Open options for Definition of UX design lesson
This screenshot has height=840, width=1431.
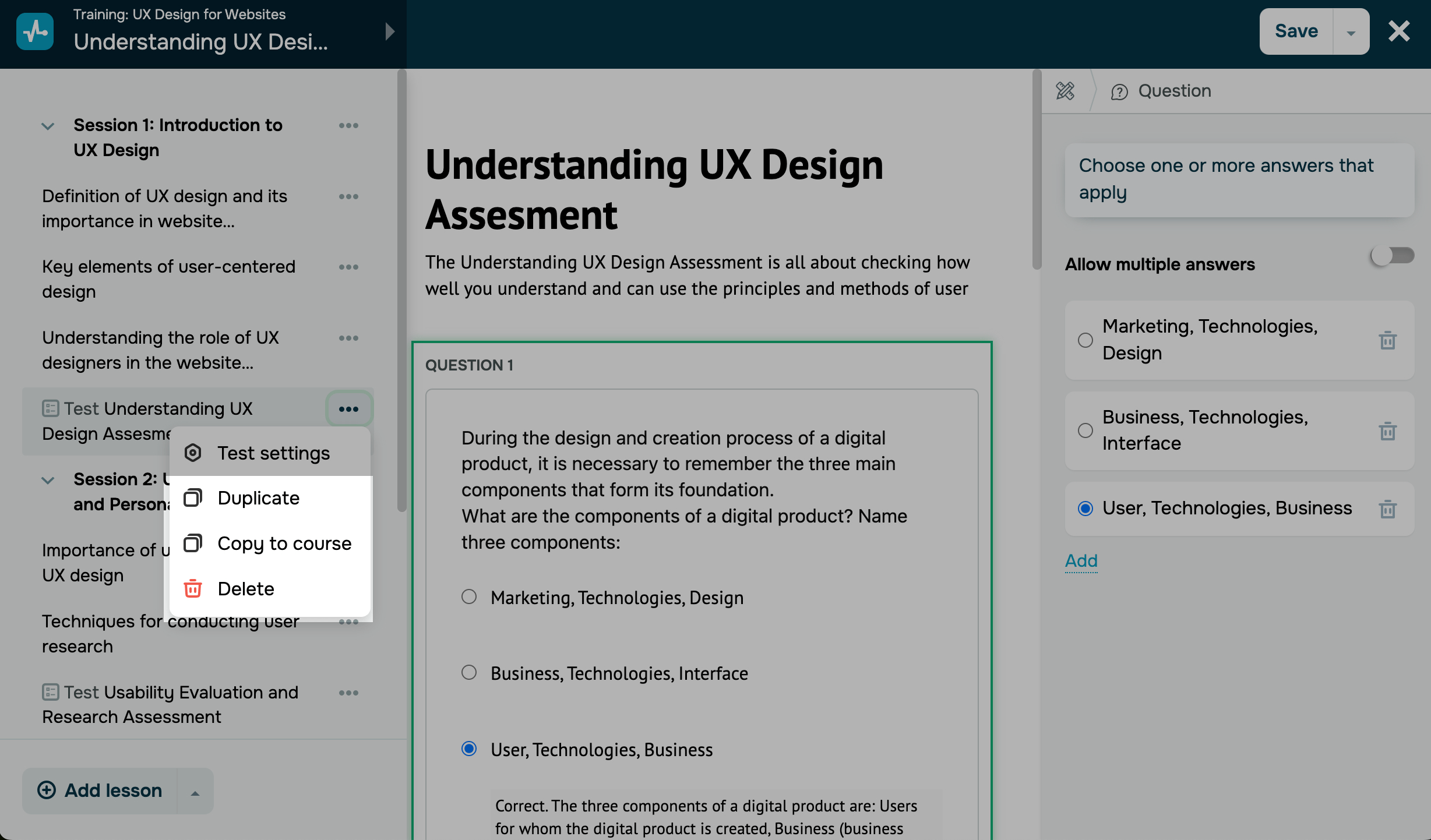348,197
